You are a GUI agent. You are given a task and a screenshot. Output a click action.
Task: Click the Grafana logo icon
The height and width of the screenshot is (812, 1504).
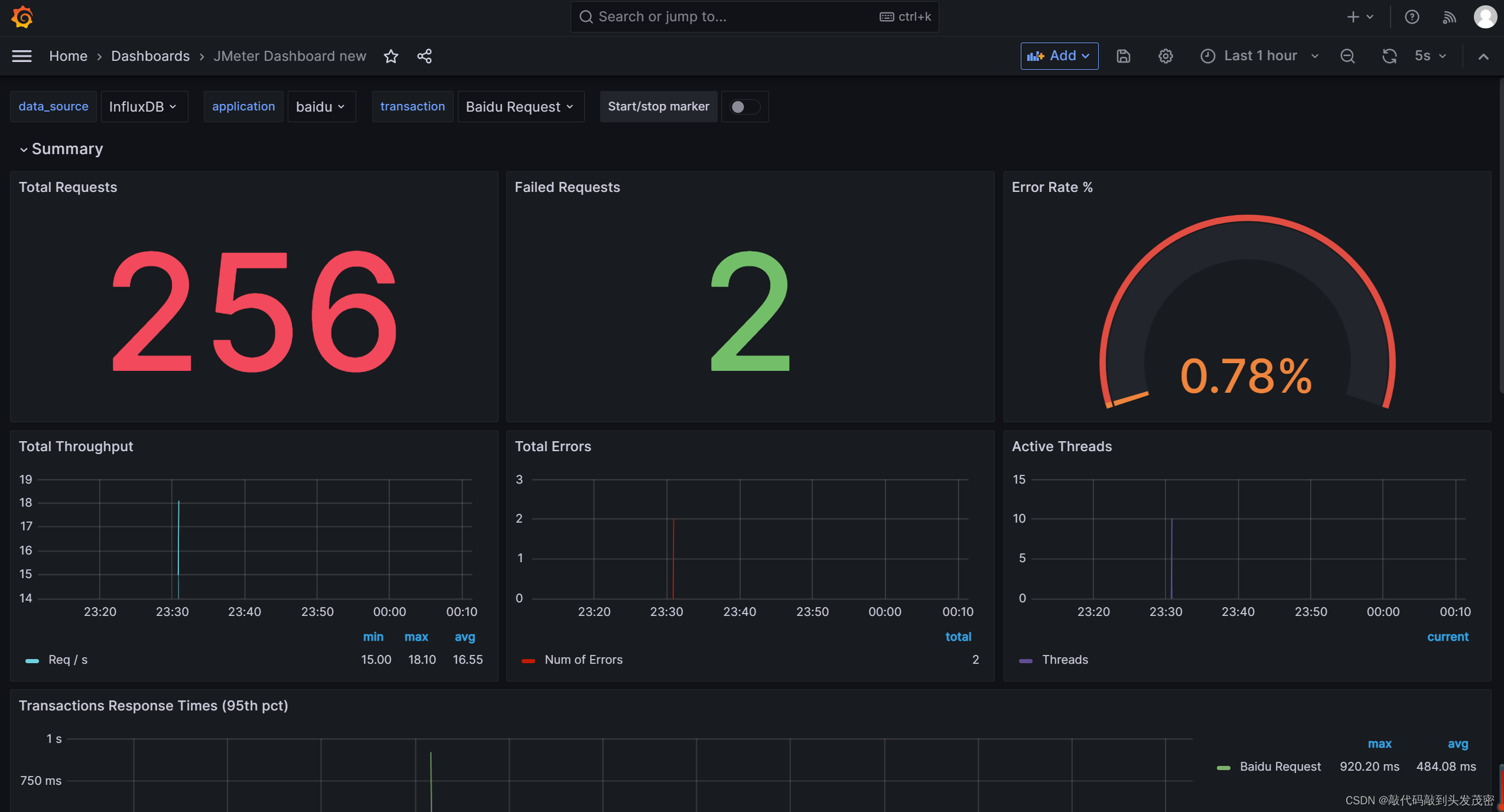(22, 17)
